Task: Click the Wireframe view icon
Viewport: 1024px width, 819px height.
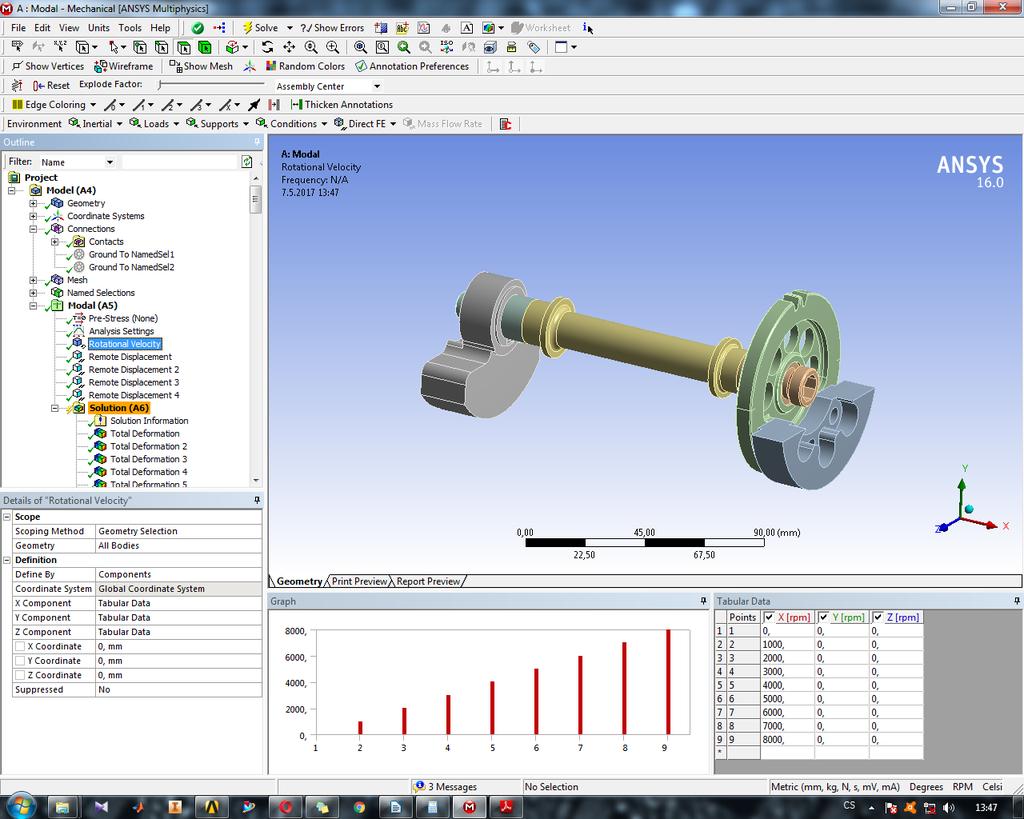Action: [123, 66]
